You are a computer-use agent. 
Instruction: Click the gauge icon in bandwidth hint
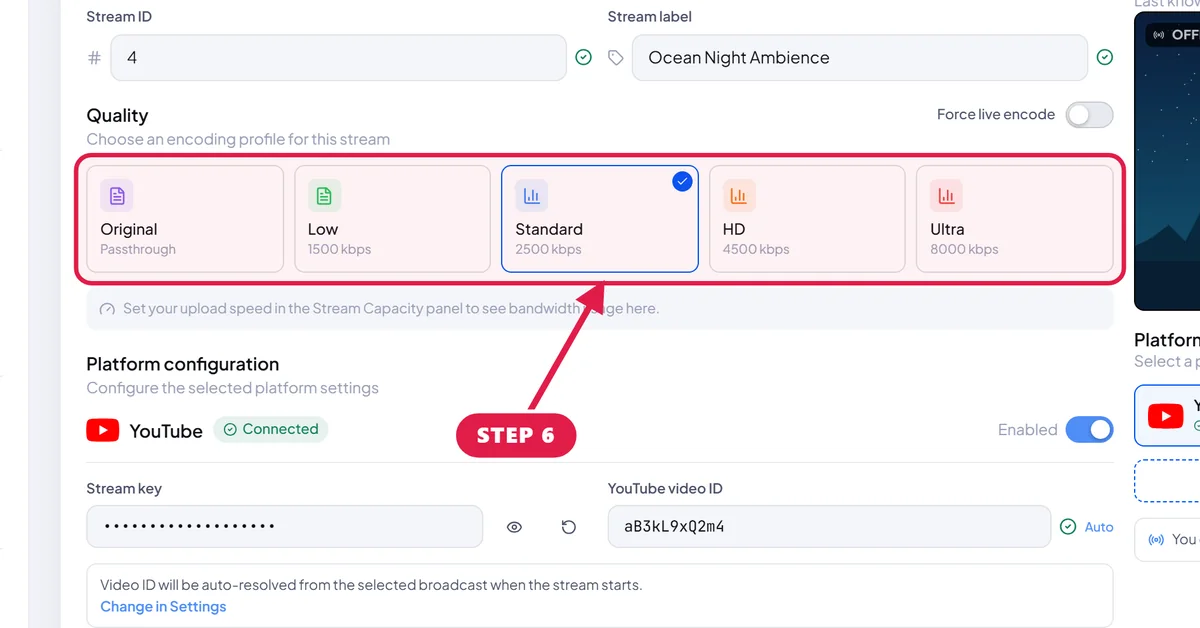[x=107, y=309]
